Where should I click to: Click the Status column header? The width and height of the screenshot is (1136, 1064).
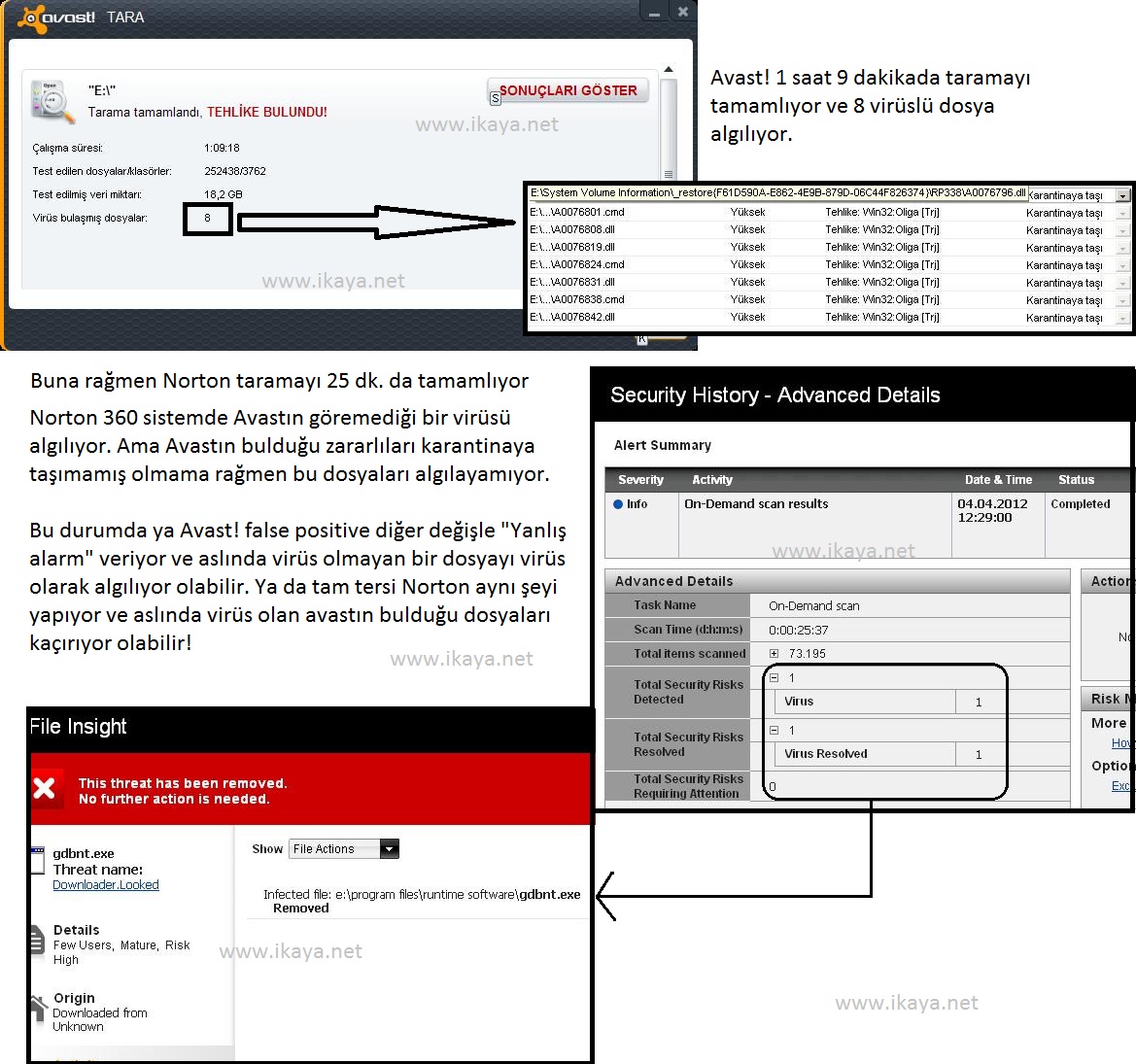pyautogui.click(x=1076, y=479)
